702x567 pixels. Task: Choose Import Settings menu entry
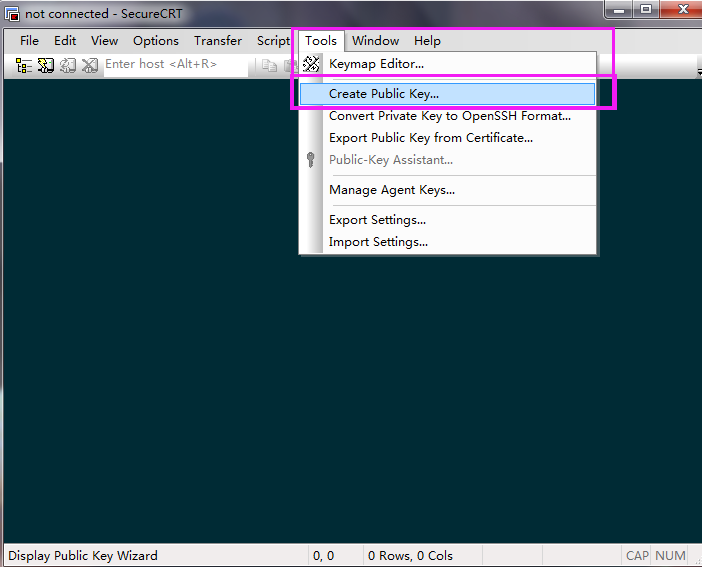[448, 242]
